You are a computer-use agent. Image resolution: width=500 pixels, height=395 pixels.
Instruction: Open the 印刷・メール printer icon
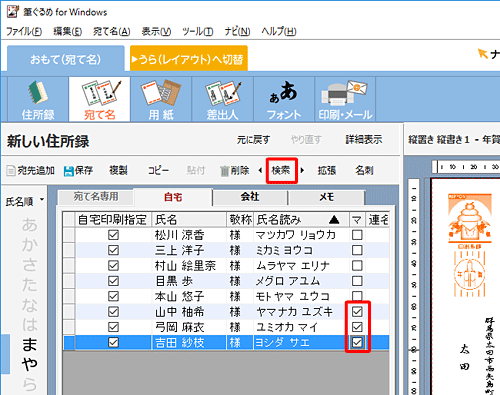[x=345, y=99]
